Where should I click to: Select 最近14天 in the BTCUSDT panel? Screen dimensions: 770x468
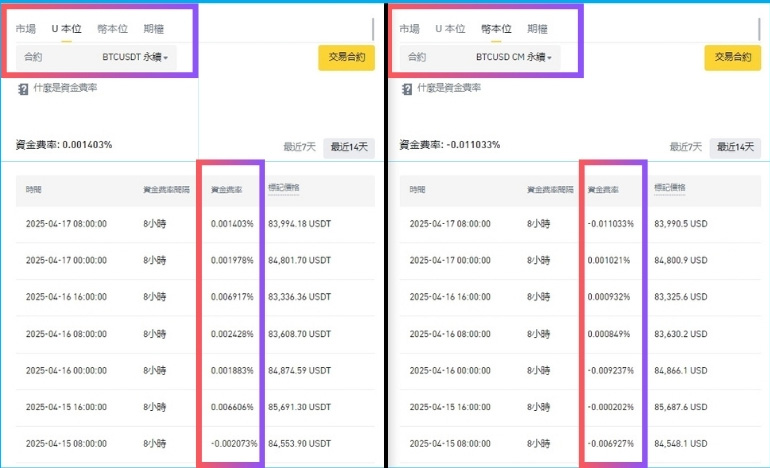350,147
